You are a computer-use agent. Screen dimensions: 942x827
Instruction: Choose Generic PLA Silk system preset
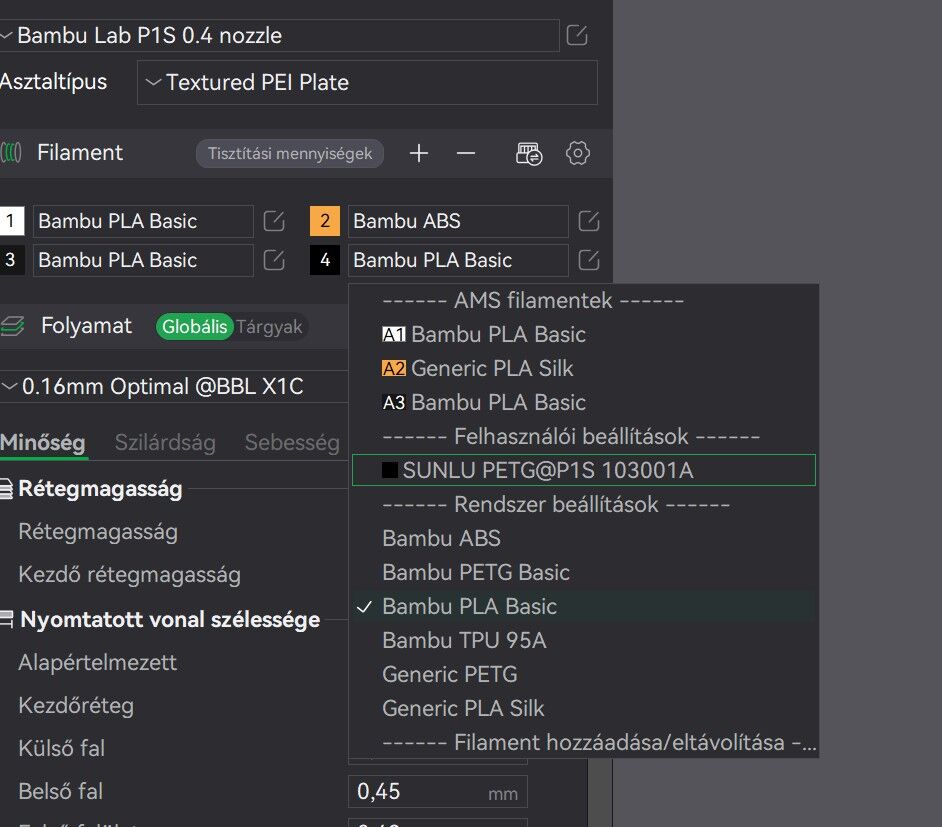tap(583, 709)
